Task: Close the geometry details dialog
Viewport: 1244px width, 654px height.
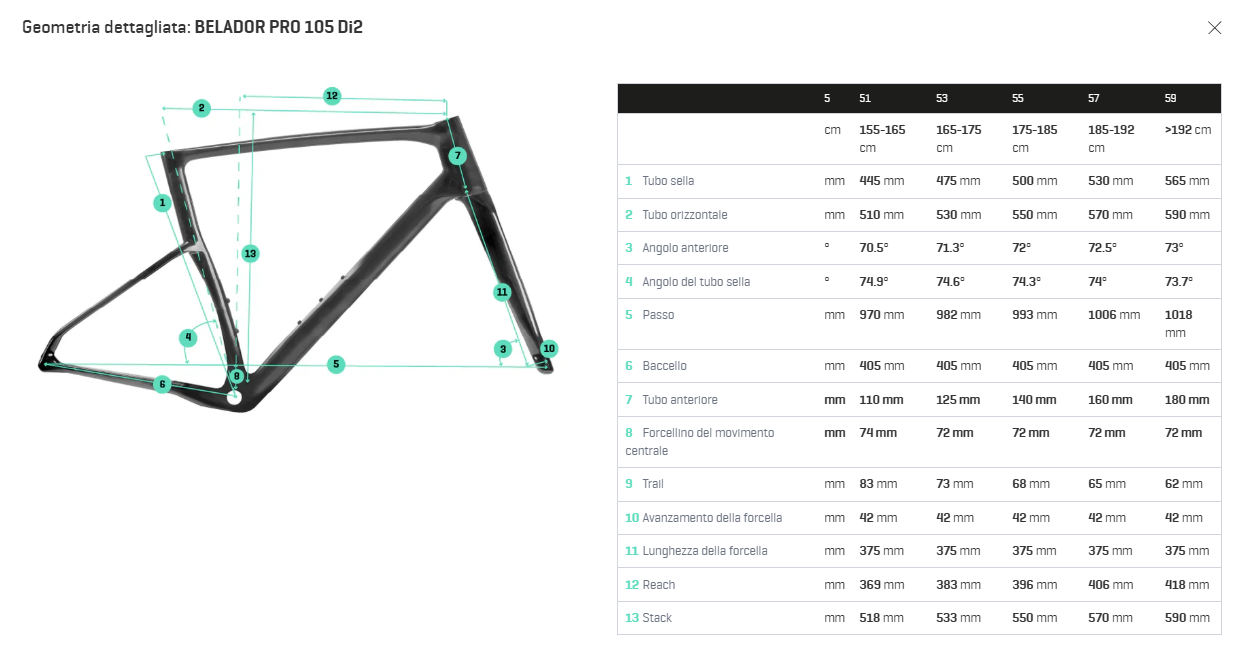Action: [1214, 28]
